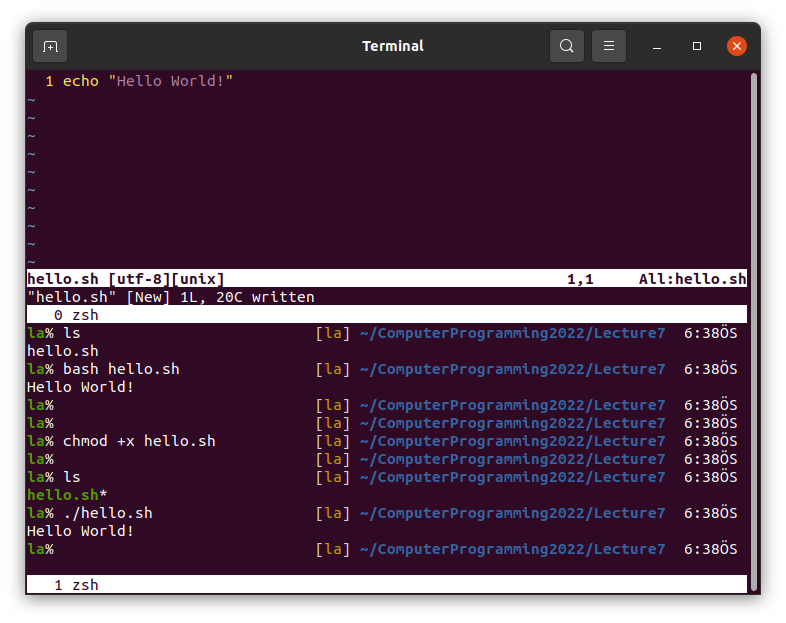Image resolution: width=786 pixels, height=623 pixels.
Task: Place cursor on the "echo" keyword in vim
Action: click(81, 81)
